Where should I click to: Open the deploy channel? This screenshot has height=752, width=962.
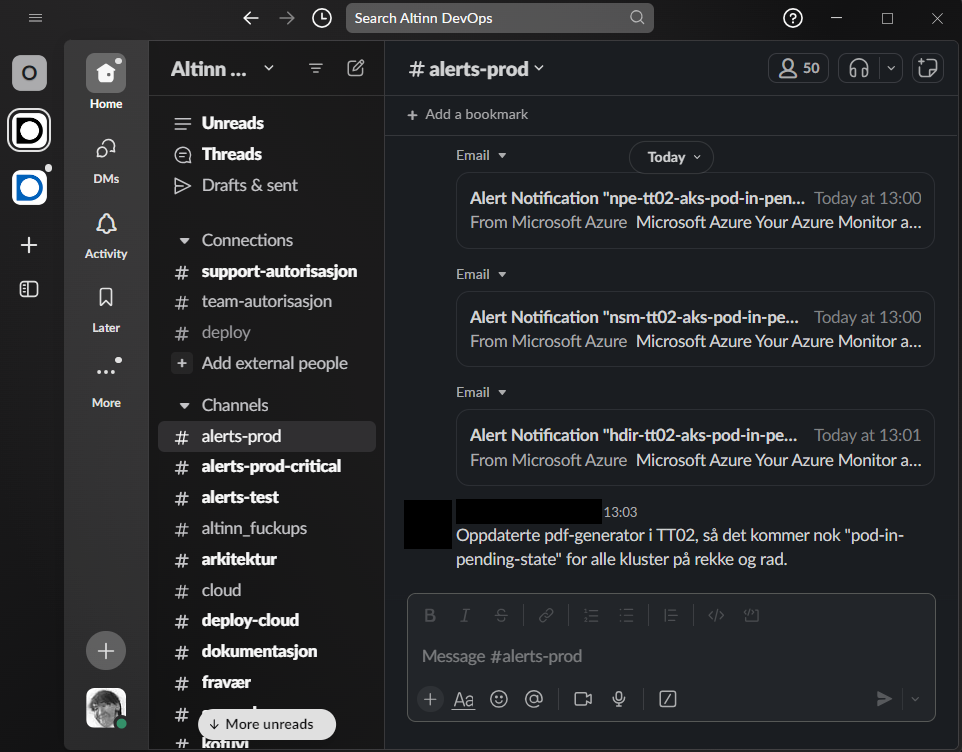coord(266,332)
